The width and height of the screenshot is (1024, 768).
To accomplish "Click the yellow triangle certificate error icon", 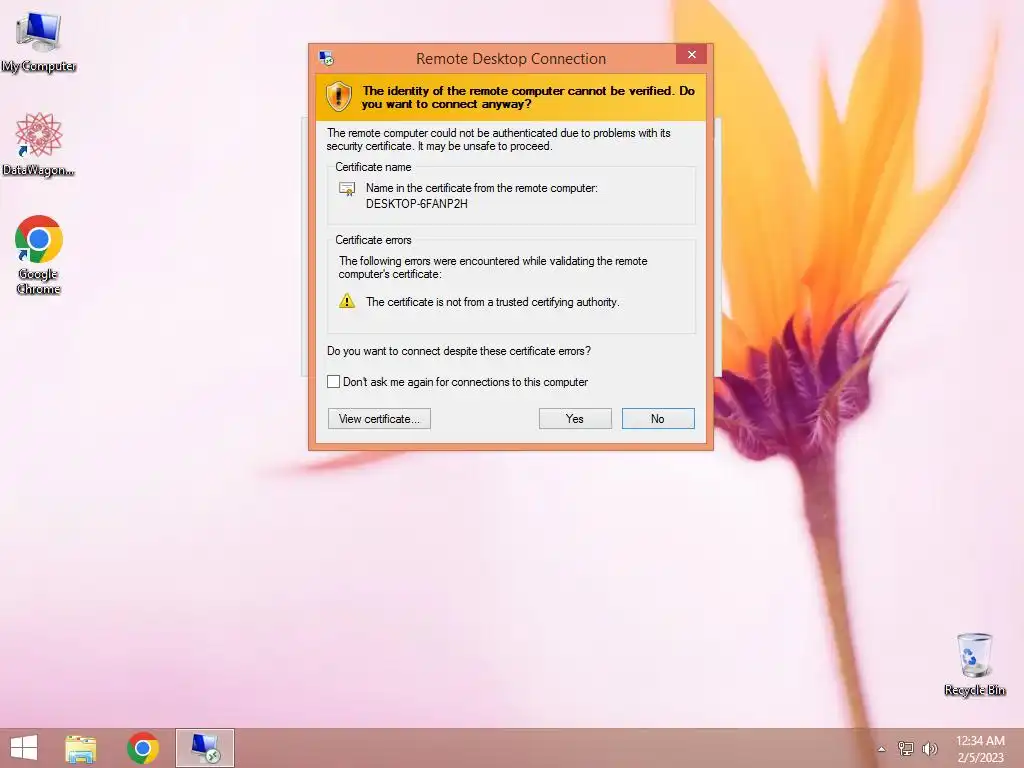I will pos(347,301).
